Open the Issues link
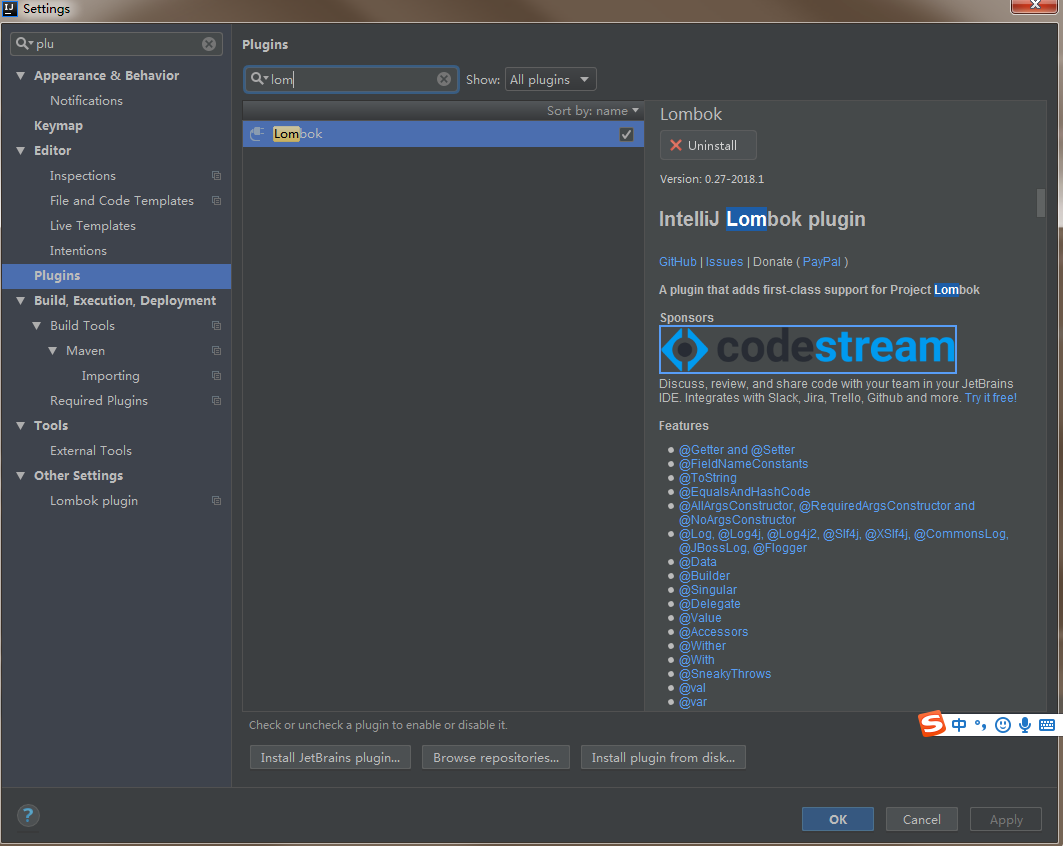The height and width of the screenshot is (846, 1063). coord(724,262)
